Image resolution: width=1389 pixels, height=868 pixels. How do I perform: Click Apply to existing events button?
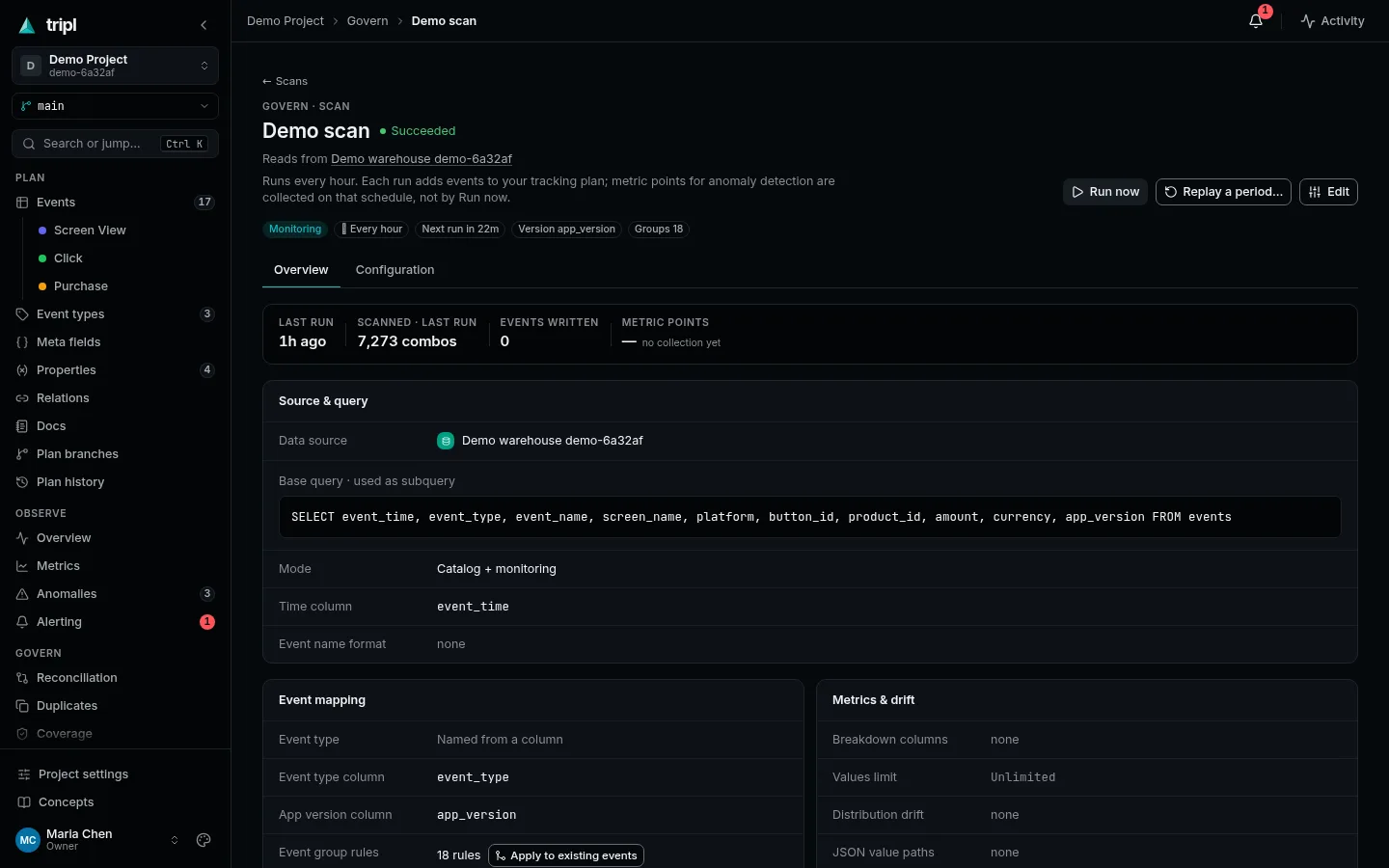566,855
